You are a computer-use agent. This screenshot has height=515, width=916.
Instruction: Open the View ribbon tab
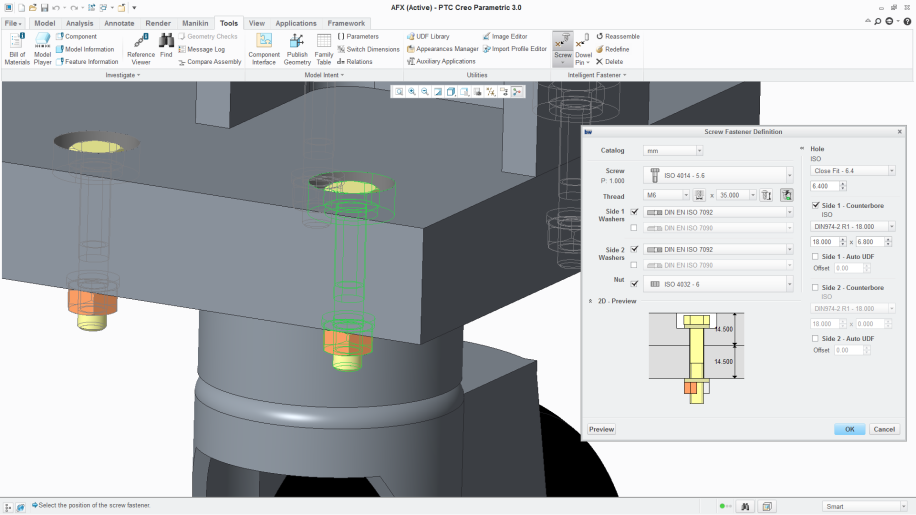click(256, 23)
